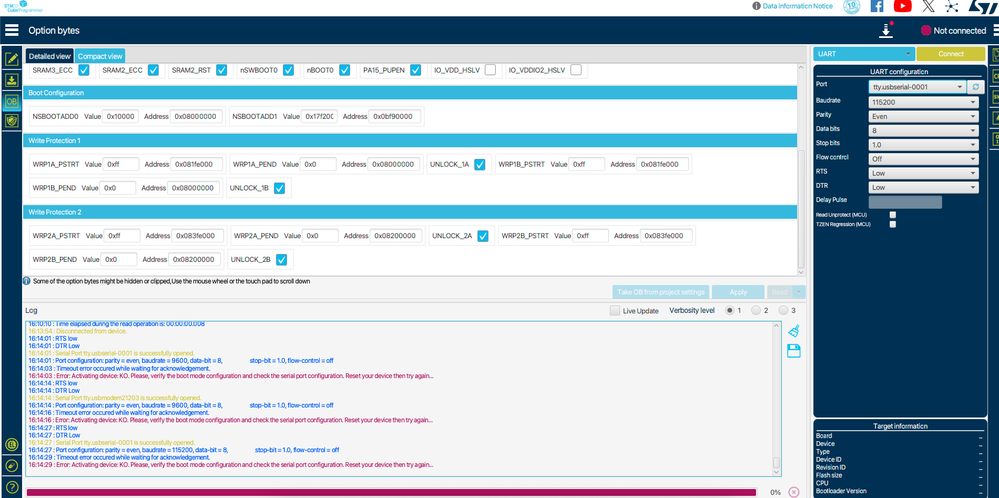
Task: Open Memory & File editing pencil icon
Action: coord(11,60)
